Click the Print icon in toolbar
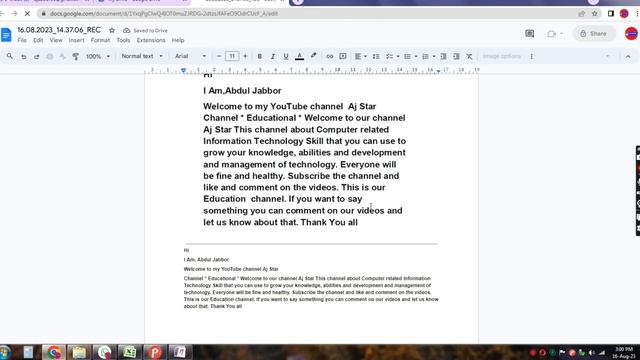The height and width of the screenshot is (360, 640). pyautogui.click(x=50, y=56)
